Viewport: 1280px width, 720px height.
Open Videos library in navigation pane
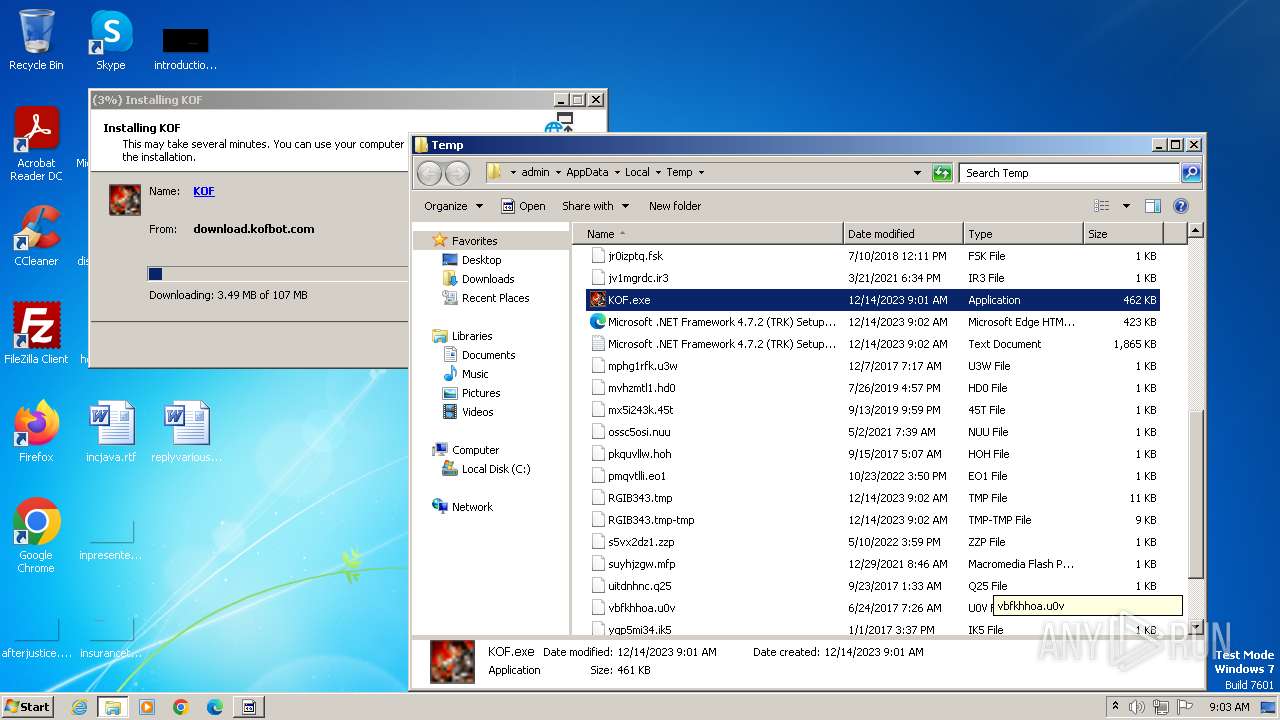477,412
